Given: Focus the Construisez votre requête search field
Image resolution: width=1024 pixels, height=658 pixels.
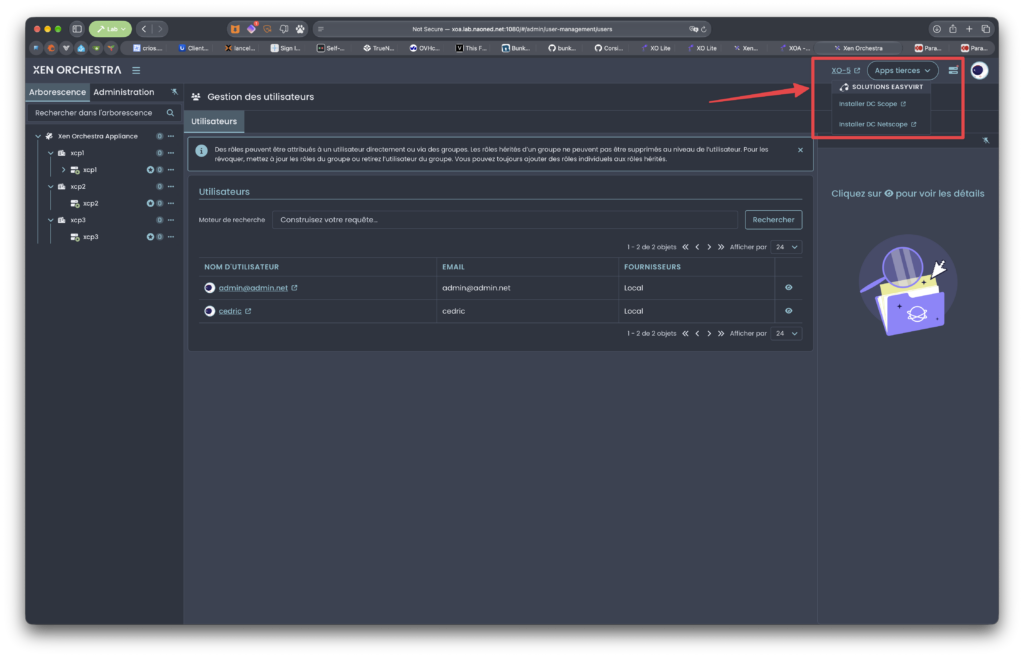Looking at the screenshot, I should [505, 220].
